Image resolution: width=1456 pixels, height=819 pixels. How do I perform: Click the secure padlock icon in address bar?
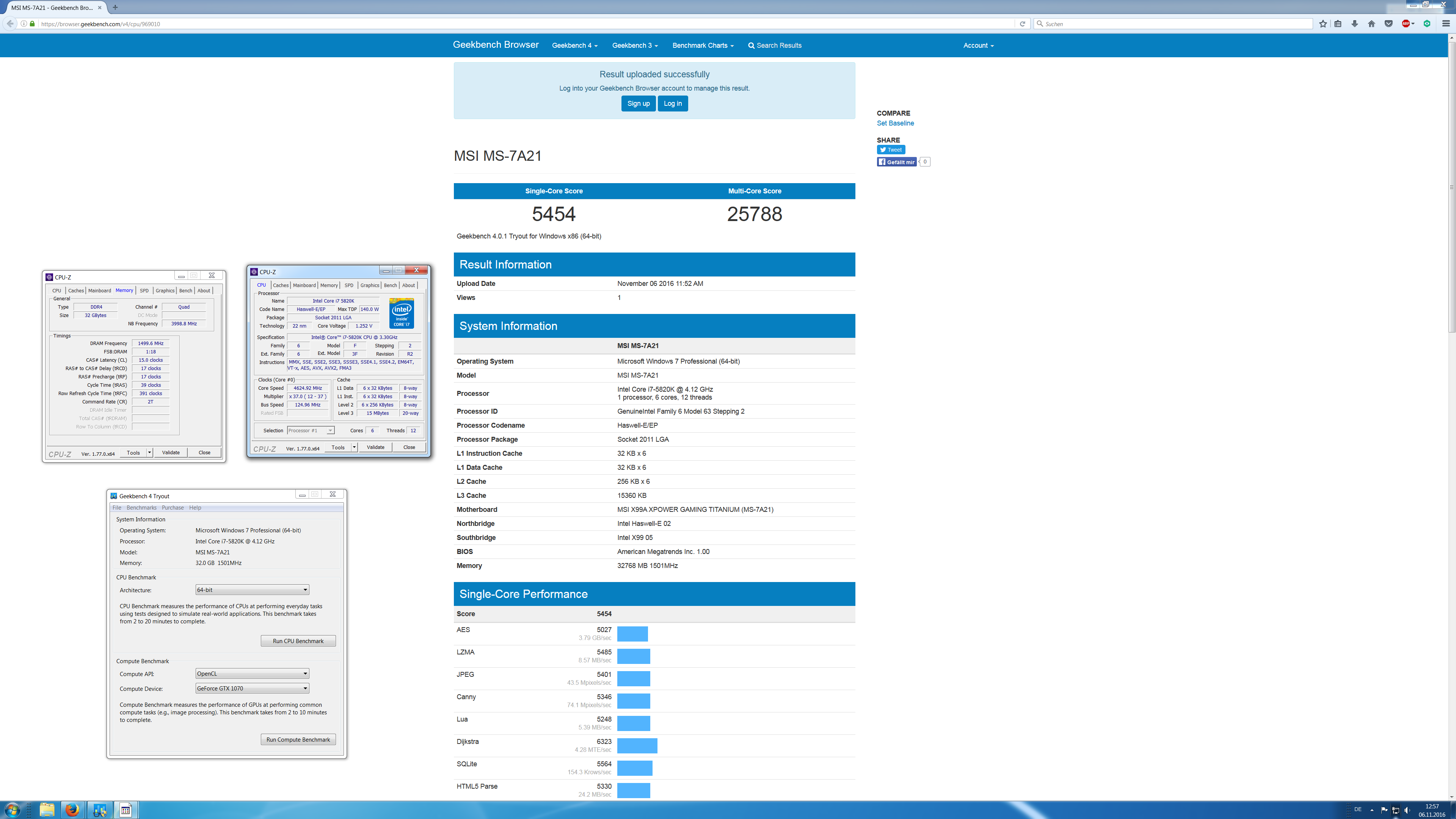32,24
